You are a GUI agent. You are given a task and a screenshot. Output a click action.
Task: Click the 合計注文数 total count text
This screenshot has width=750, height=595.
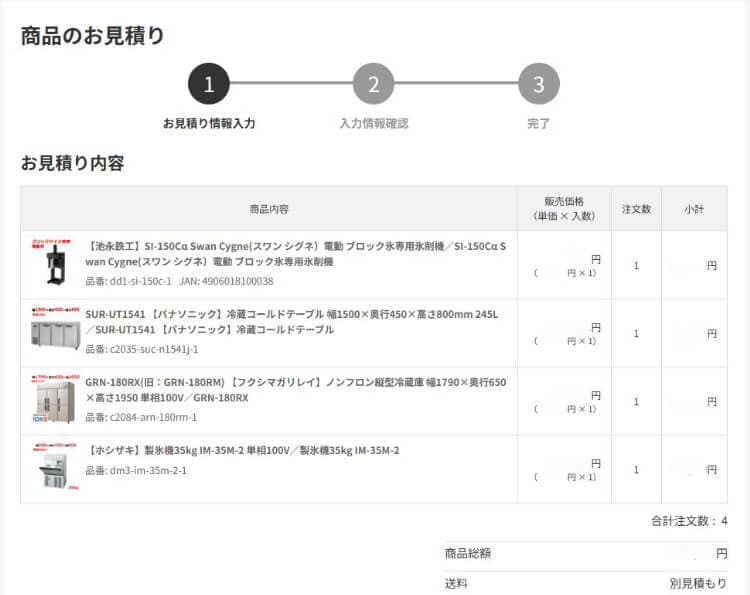click(689, 521)
